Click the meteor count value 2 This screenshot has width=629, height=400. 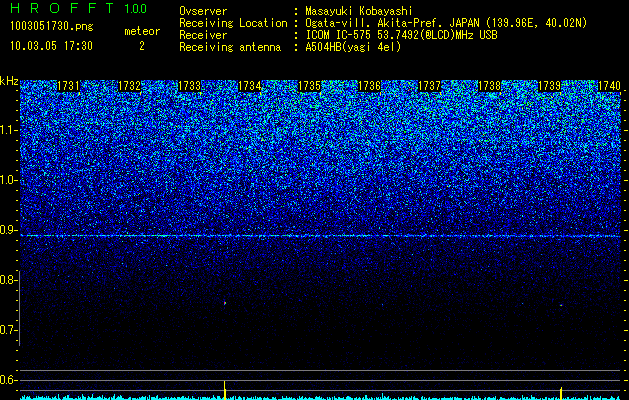click(142, 46)
